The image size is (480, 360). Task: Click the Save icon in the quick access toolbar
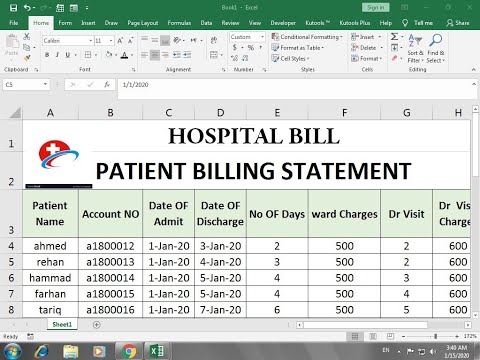(13, 8)
